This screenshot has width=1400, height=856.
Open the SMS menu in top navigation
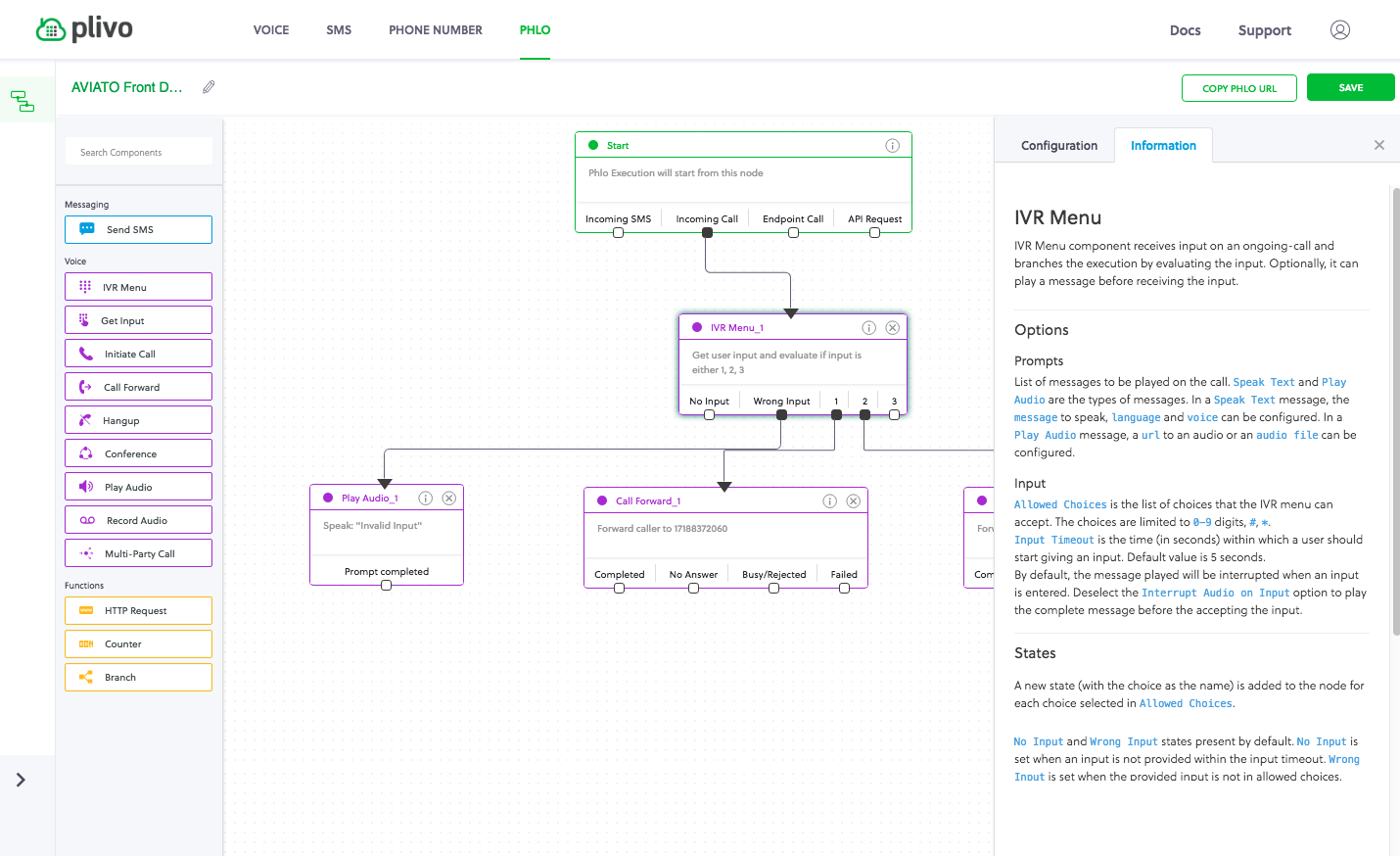(x=339, y=30)
